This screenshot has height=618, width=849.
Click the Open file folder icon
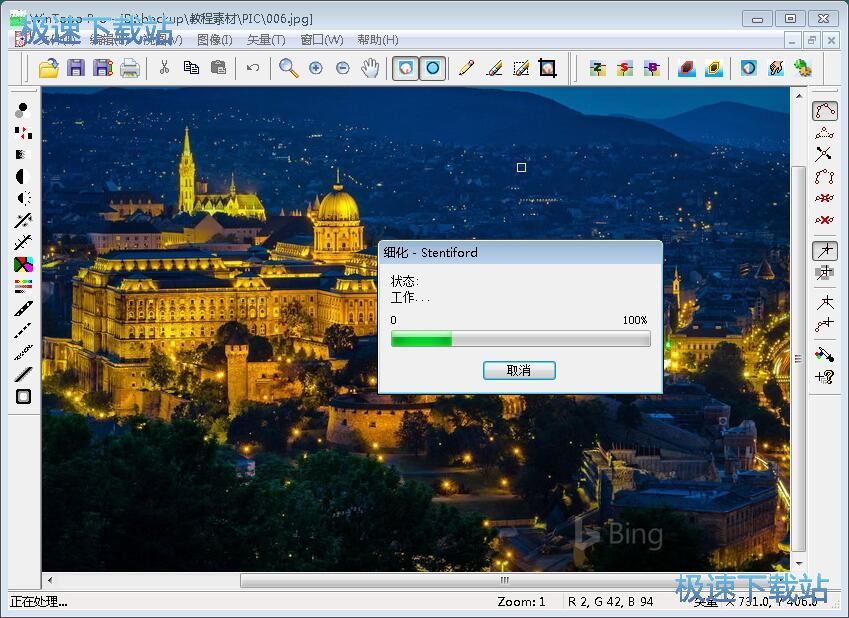(x=48, y=68)
